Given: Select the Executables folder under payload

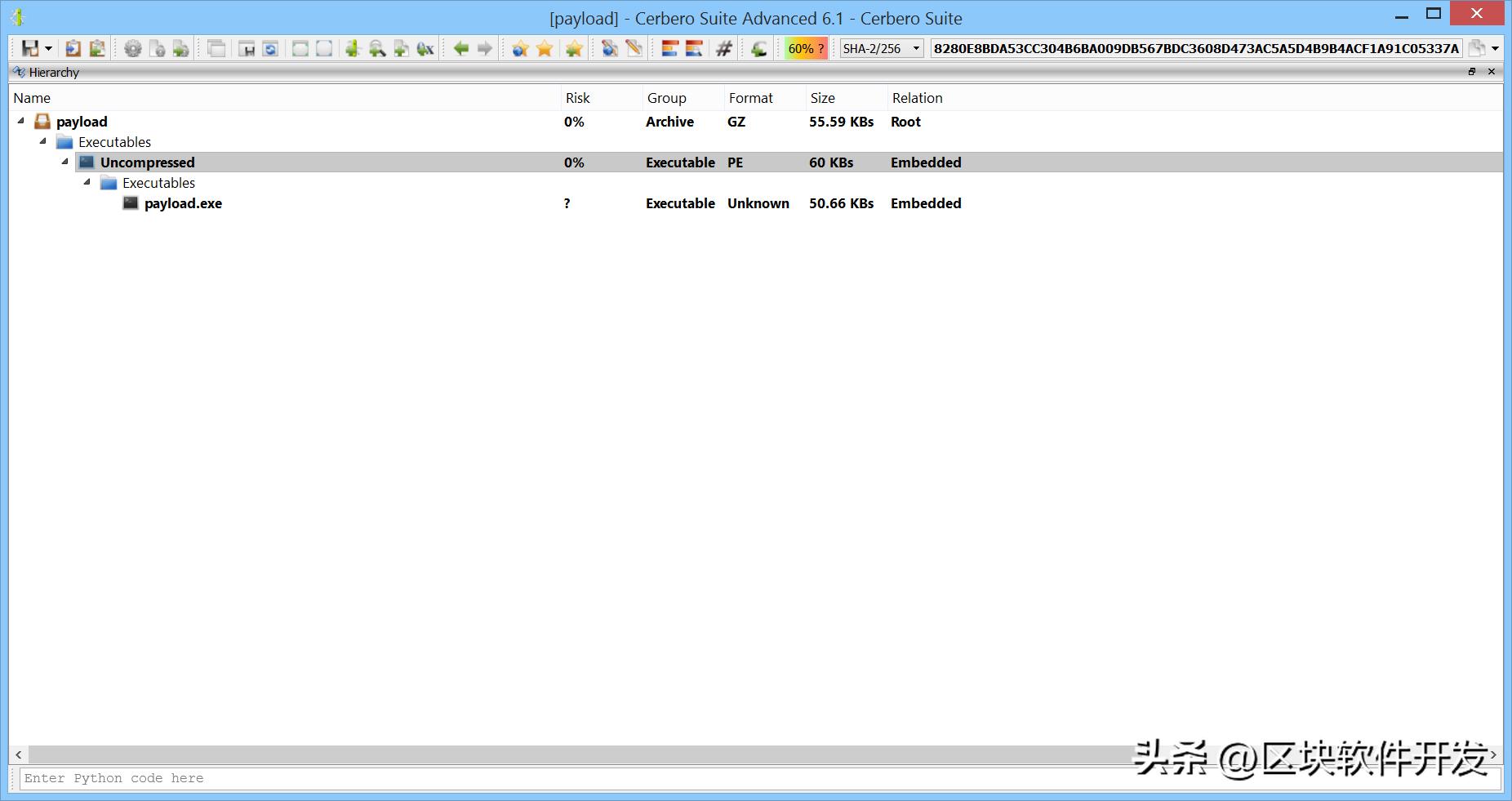Looking at the screenshot, I should (x=114, y=142).
